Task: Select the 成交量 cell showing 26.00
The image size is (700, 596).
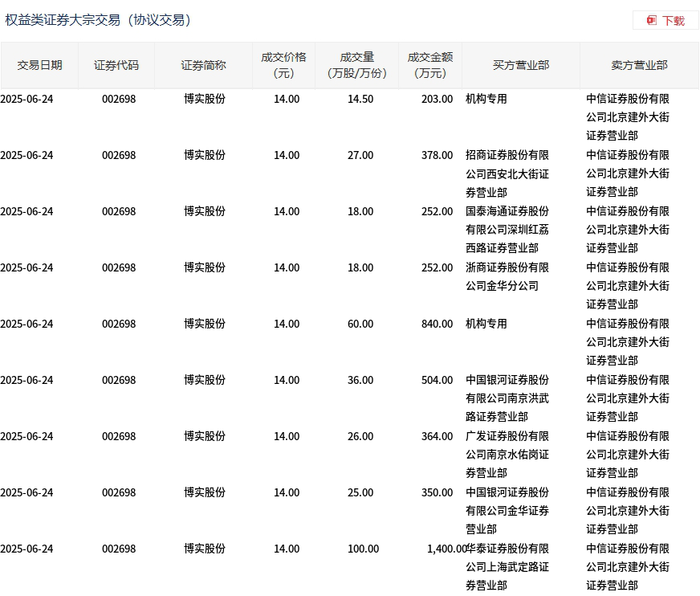Action: [360, 436]
